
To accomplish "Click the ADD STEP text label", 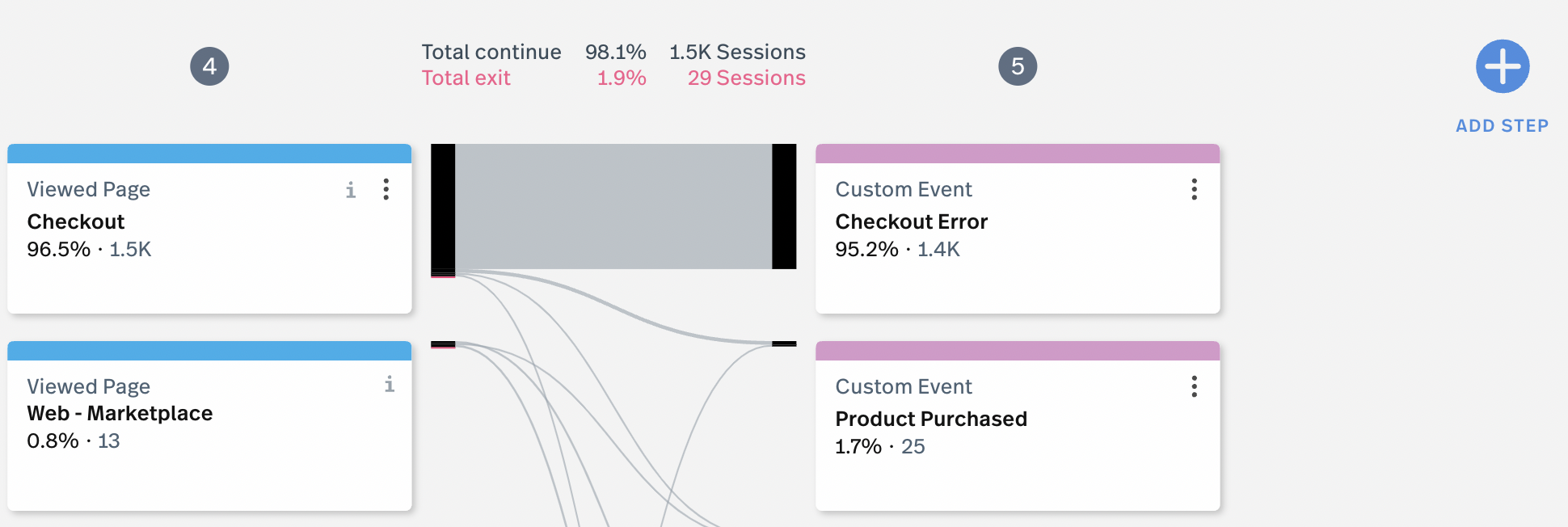I will point(1503,126).
